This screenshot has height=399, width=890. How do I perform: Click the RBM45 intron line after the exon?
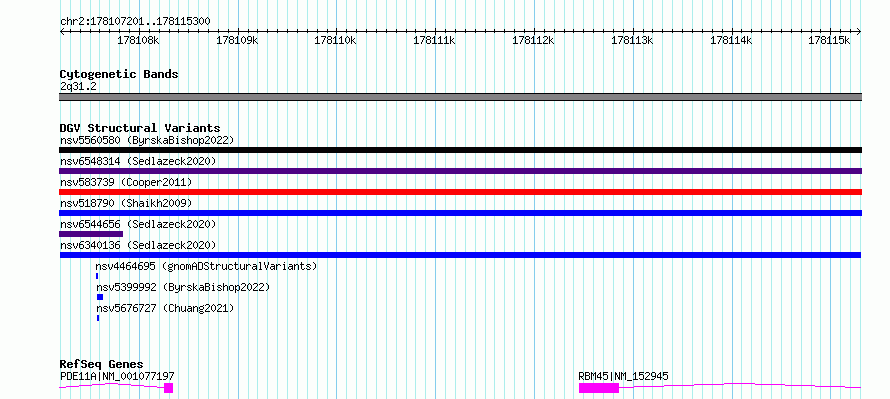[740, 385]
